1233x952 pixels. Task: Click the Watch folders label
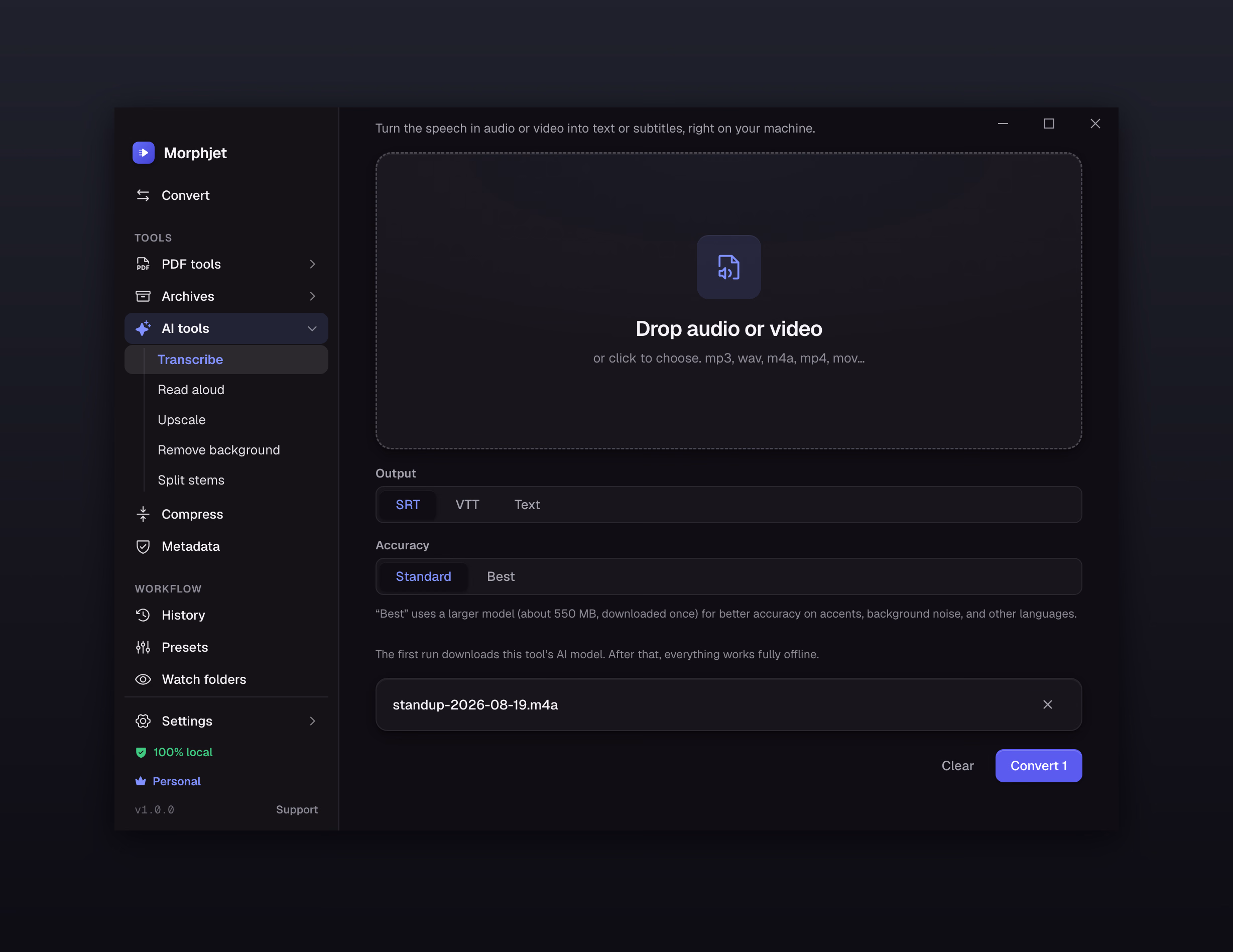[204, 679]
